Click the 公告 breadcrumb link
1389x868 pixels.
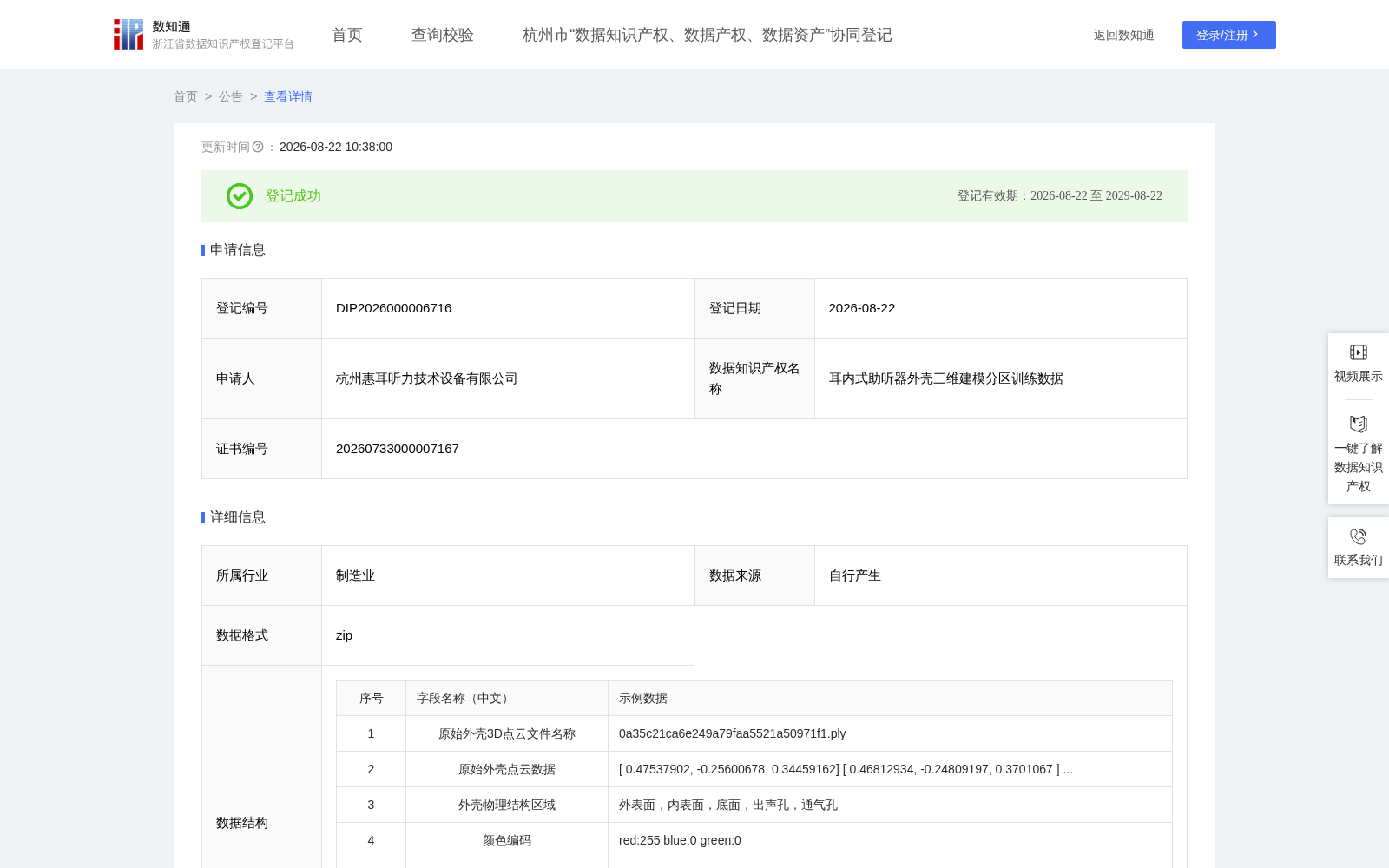tap(231, 97)
